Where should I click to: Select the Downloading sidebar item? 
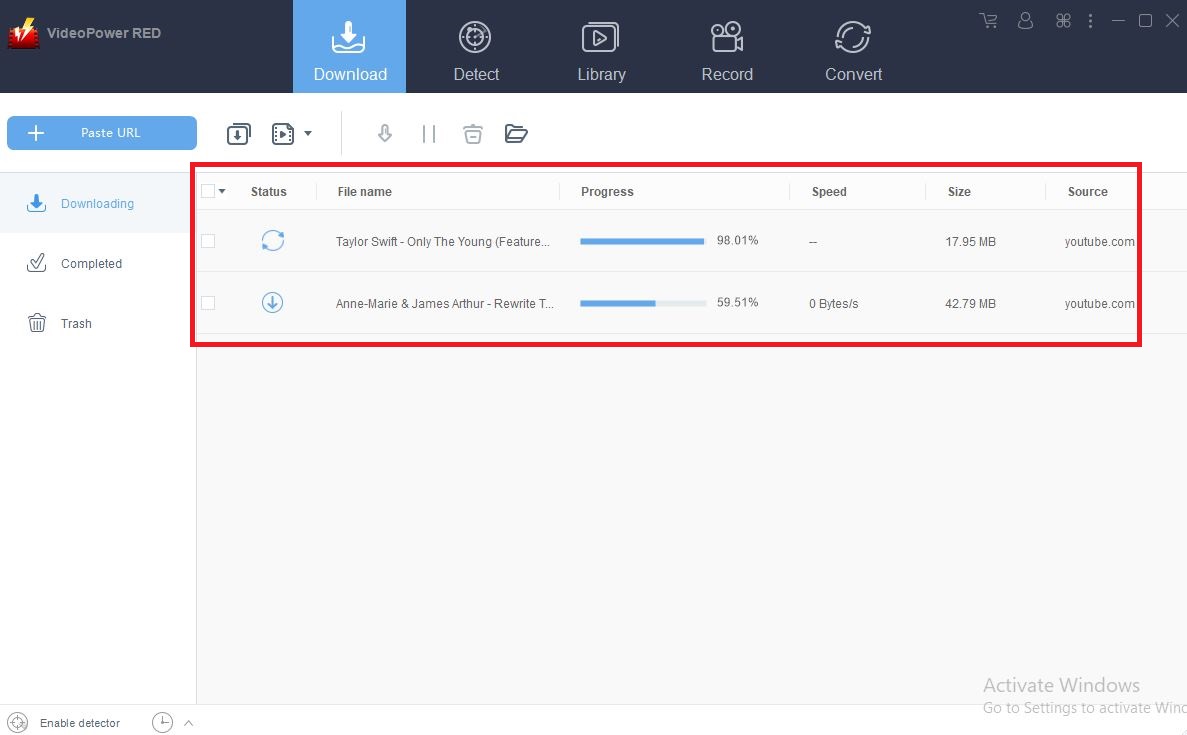(x=98, y=203)
